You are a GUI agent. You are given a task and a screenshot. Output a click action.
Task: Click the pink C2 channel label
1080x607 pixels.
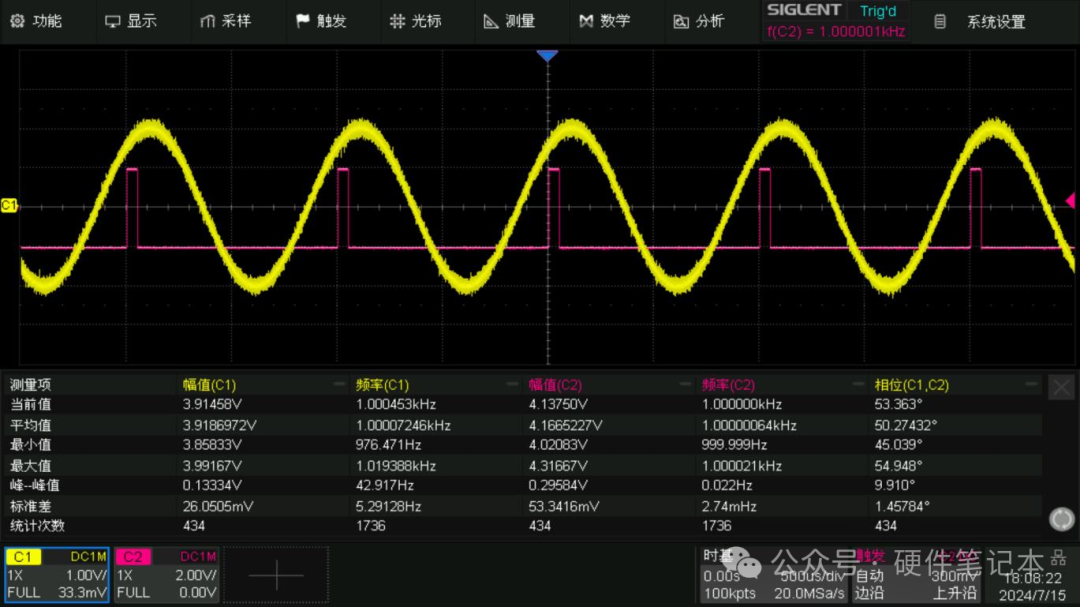point(132,557)
